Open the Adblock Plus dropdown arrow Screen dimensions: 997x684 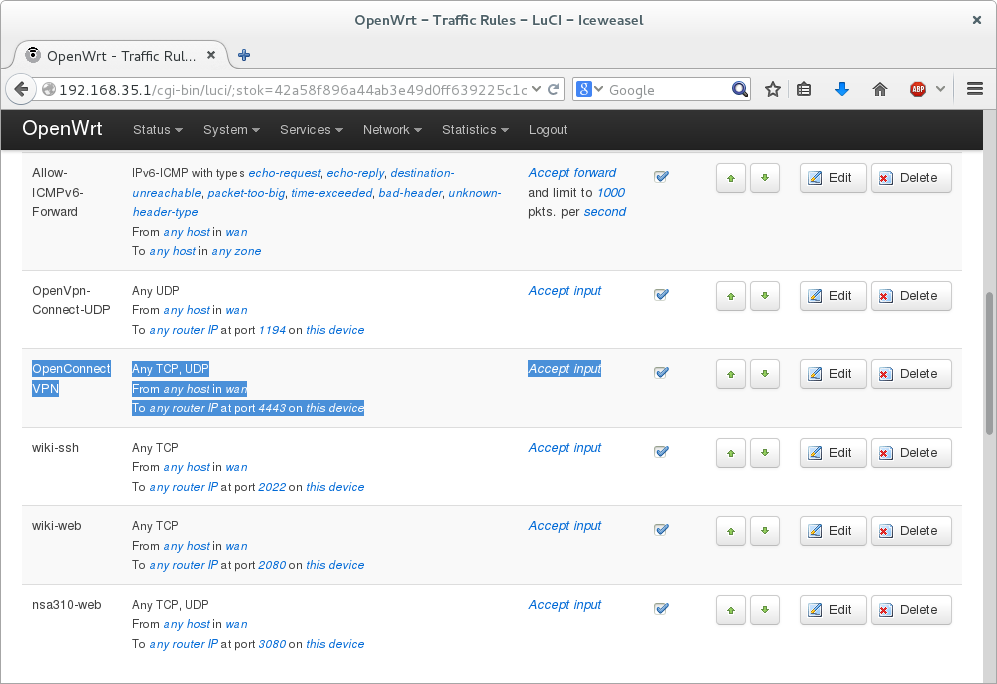click(x=940, y=89)
